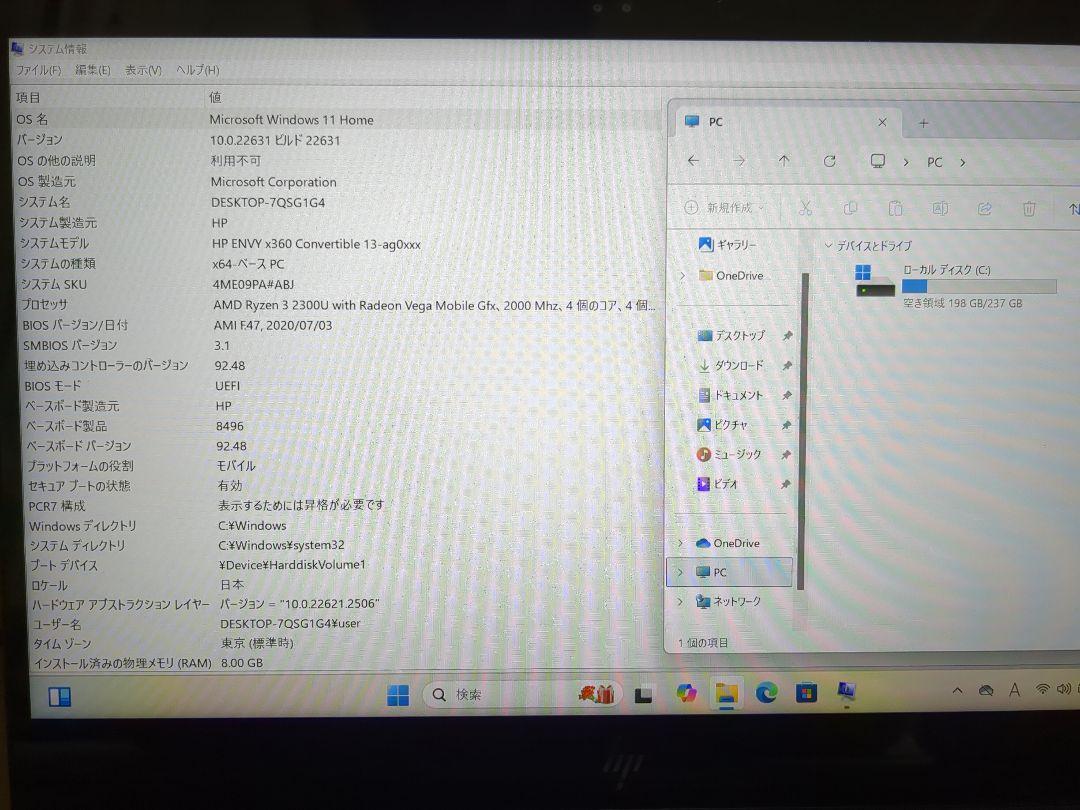Select the HP ENVY x360 Convertible value

[x=316, y=244]
